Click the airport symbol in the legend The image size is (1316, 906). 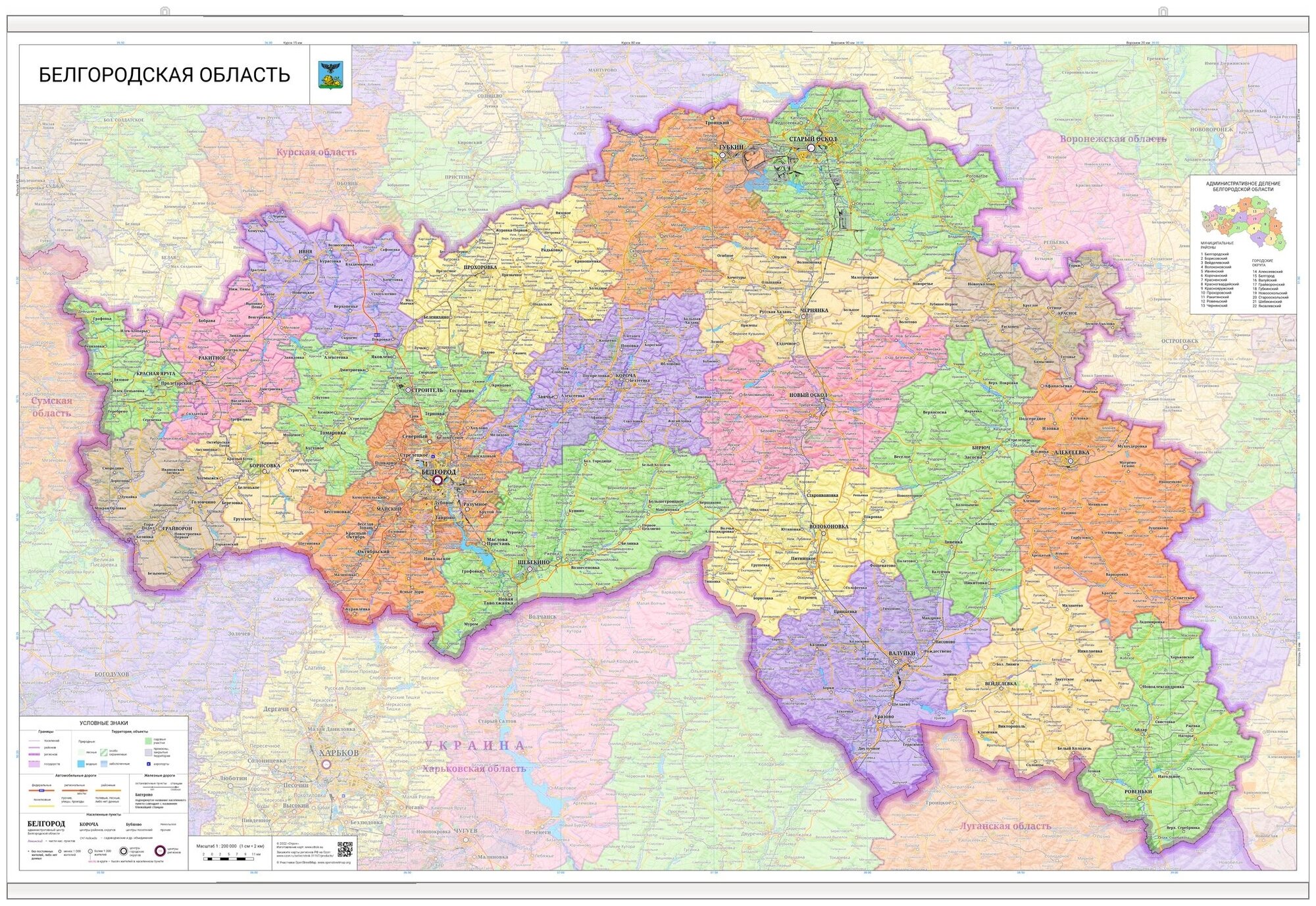149,764
